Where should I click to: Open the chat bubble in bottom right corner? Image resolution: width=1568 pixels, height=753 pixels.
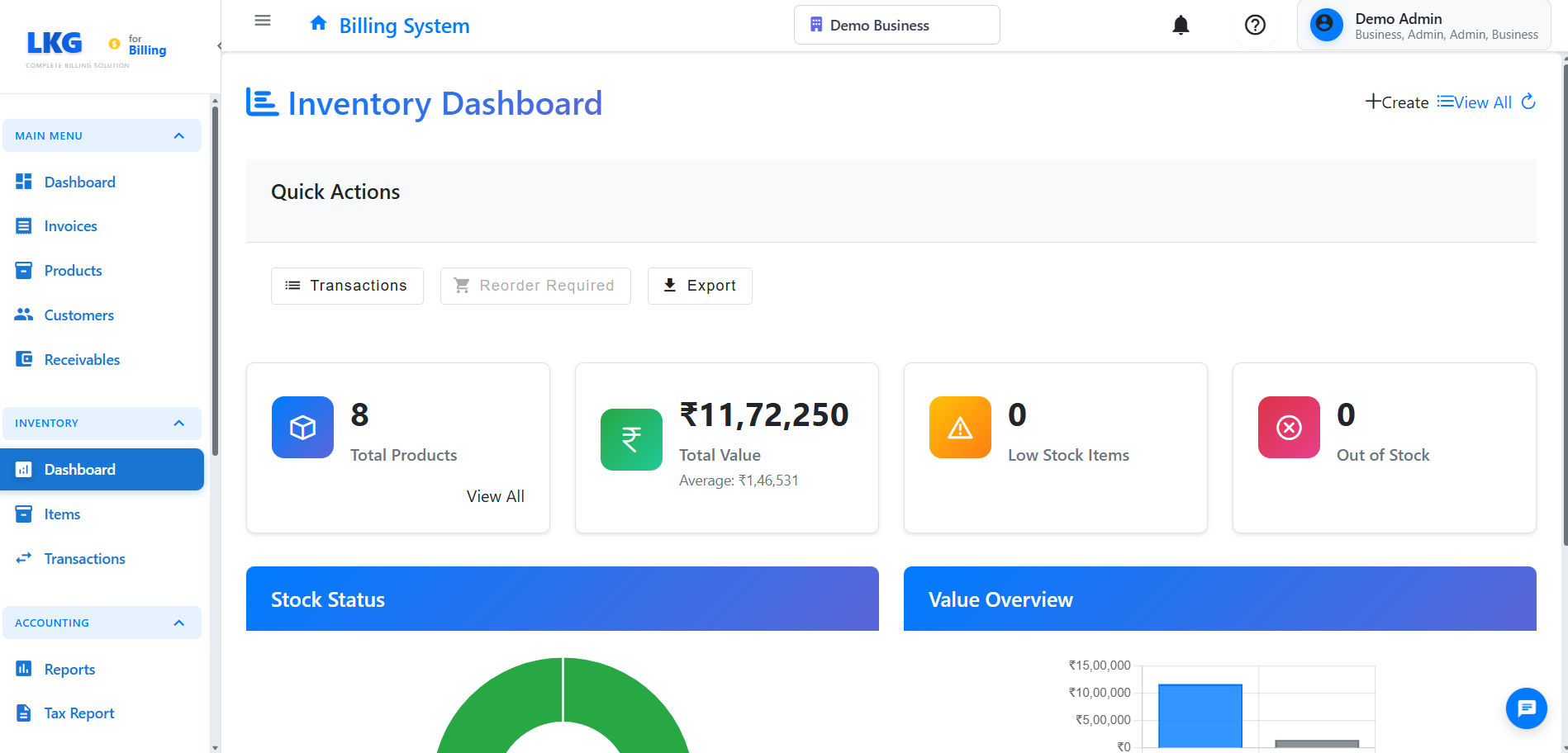(x=1526, y=708)
